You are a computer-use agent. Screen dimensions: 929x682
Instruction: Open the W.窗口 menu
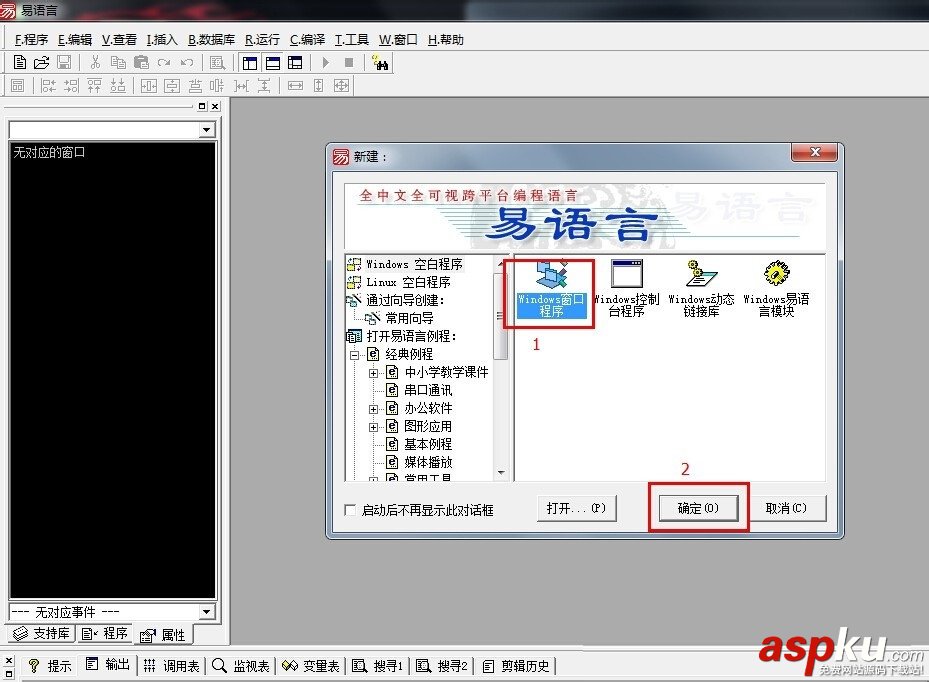[398, 40]
